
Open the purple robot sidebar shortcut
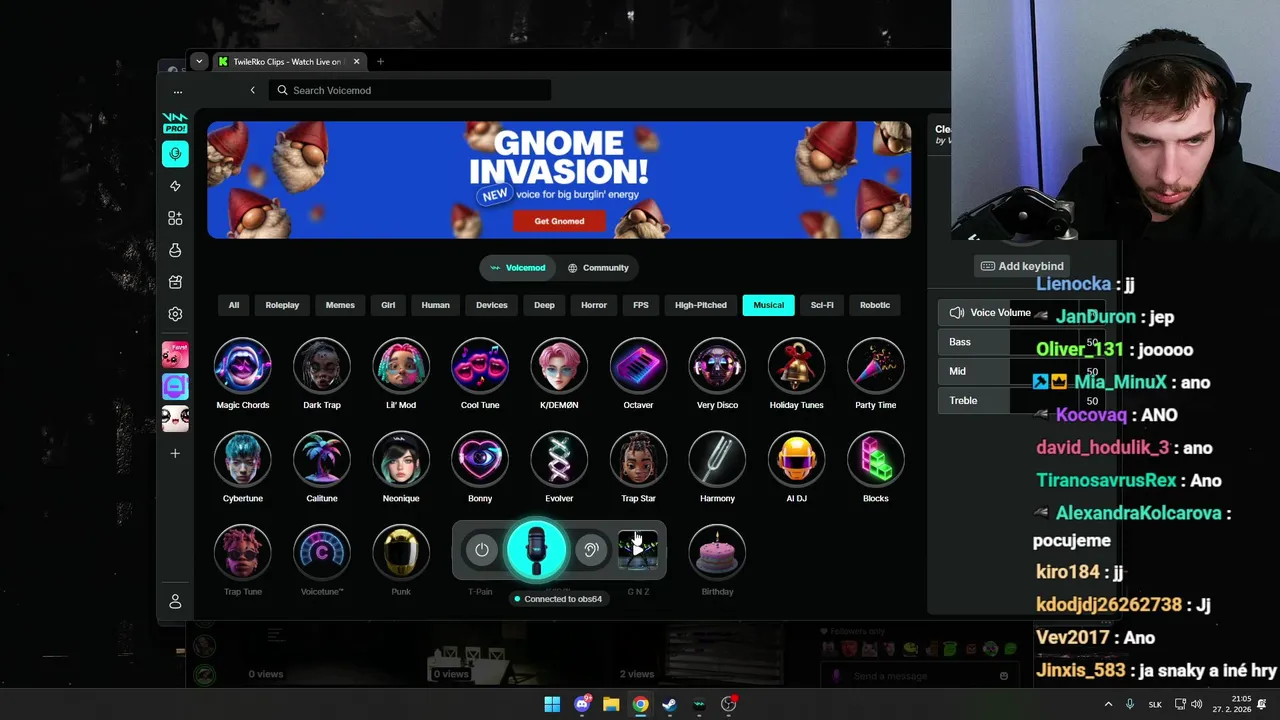175,386
